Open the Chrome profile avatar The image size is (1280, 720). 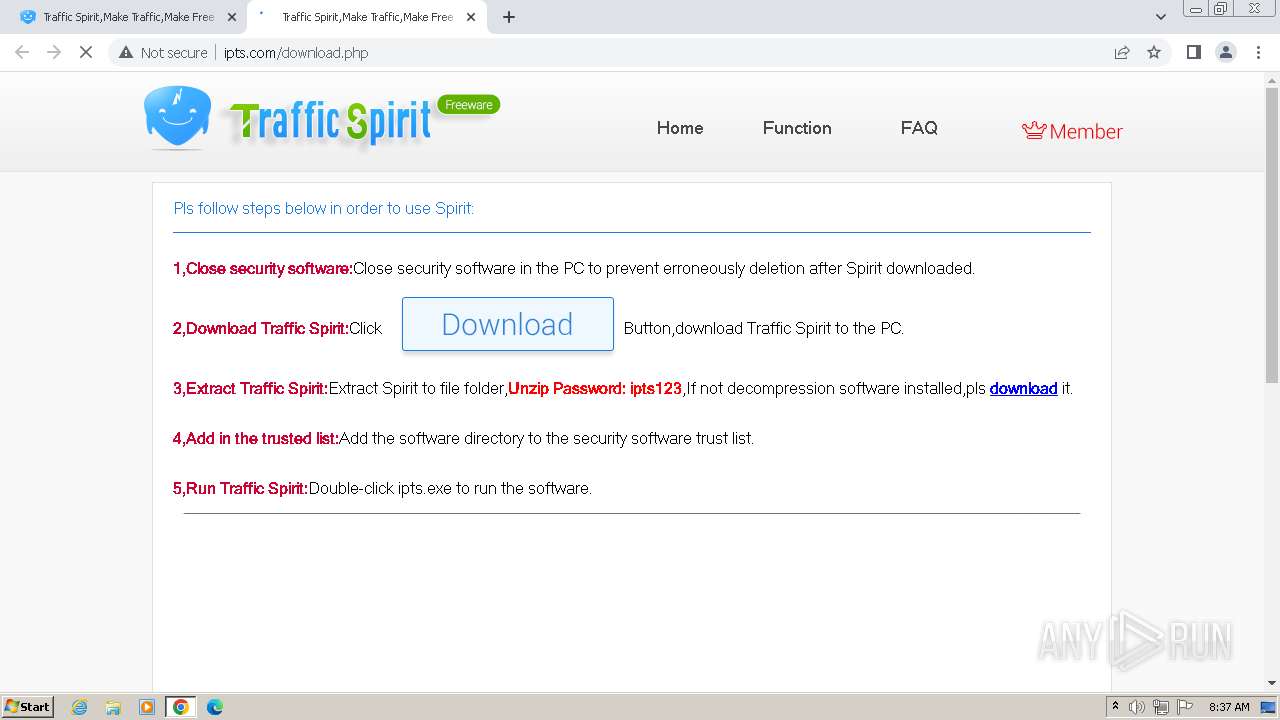[1226, 52]
